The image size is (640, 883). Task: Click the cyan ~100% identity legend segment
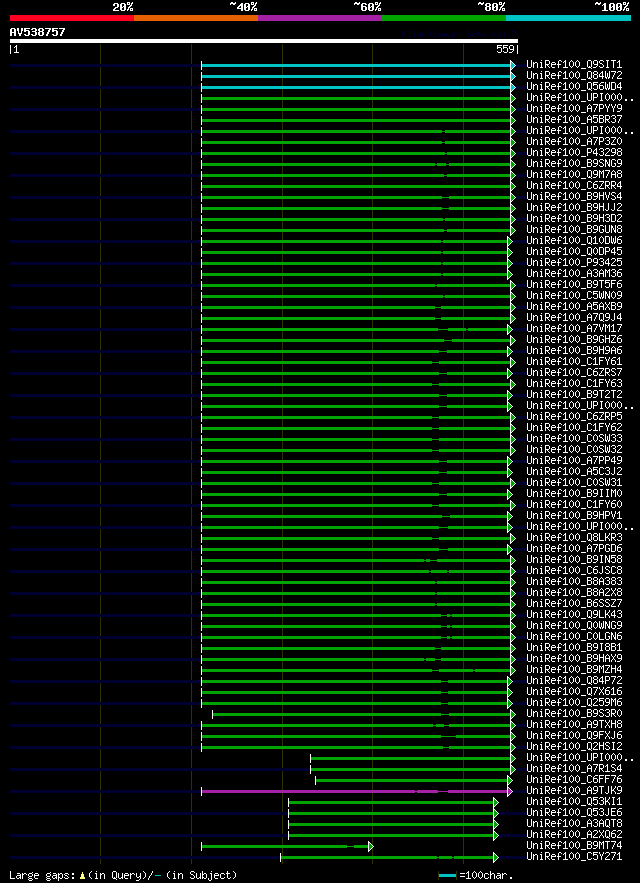click(x=568, y=18)
